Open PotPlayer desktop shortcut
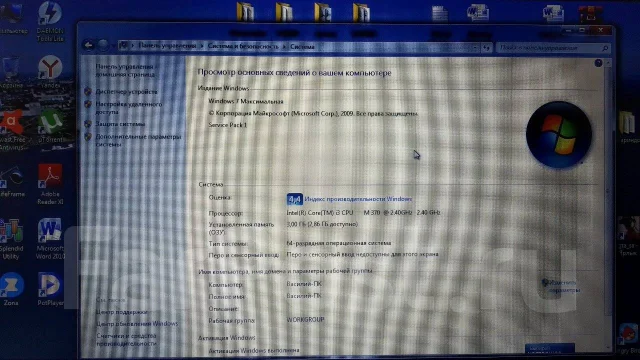The width and height of the screenshot is (640, 360). [x=50, y=289]
